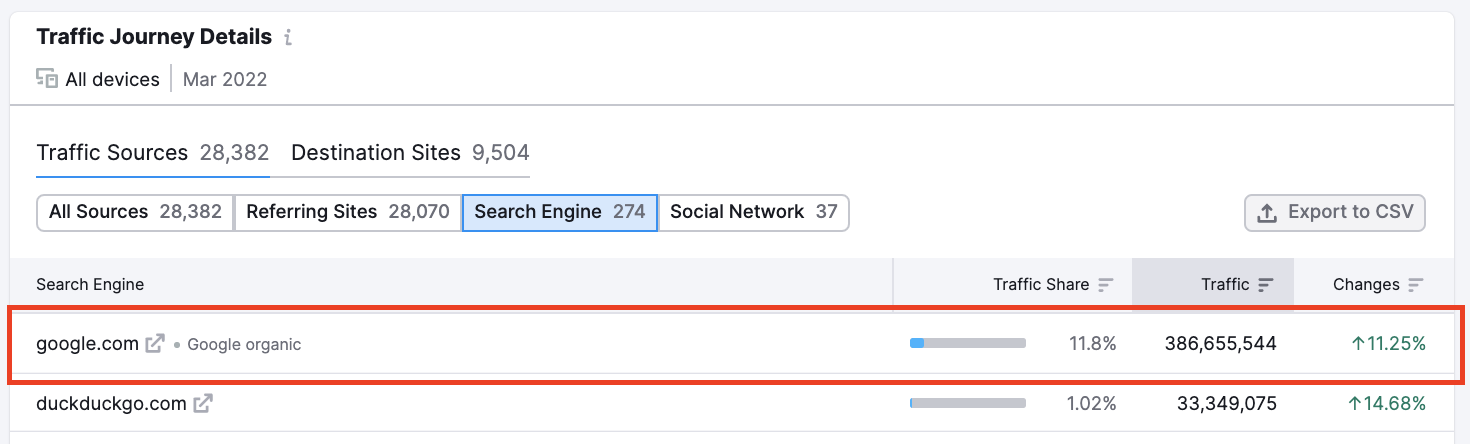Click the Changes column sort icon
1470x444 pixels.
1415,285
